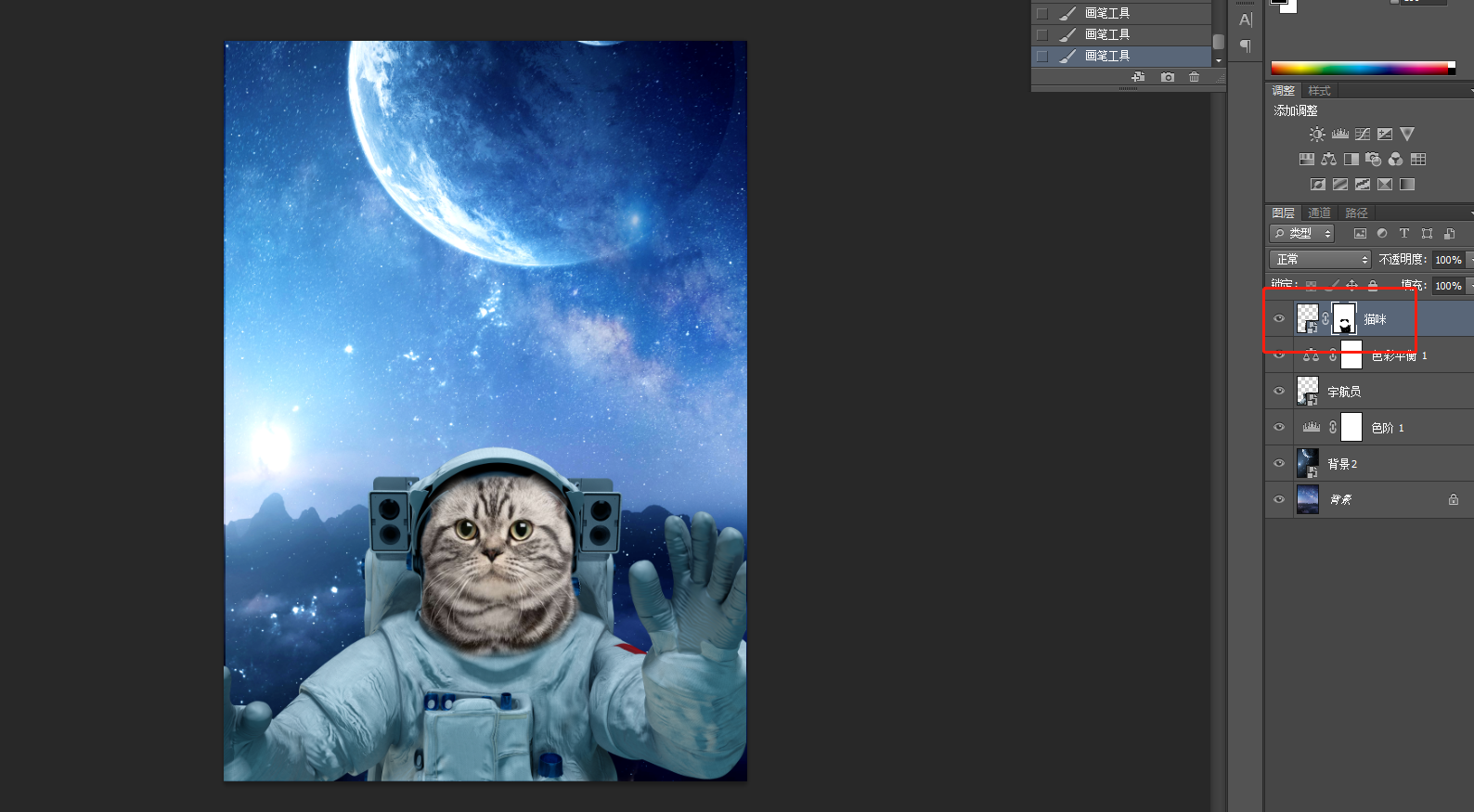1474x812 pixels.
Task: Add a Gradient Map adjustment layer
Action: (x=1407, y=185)
